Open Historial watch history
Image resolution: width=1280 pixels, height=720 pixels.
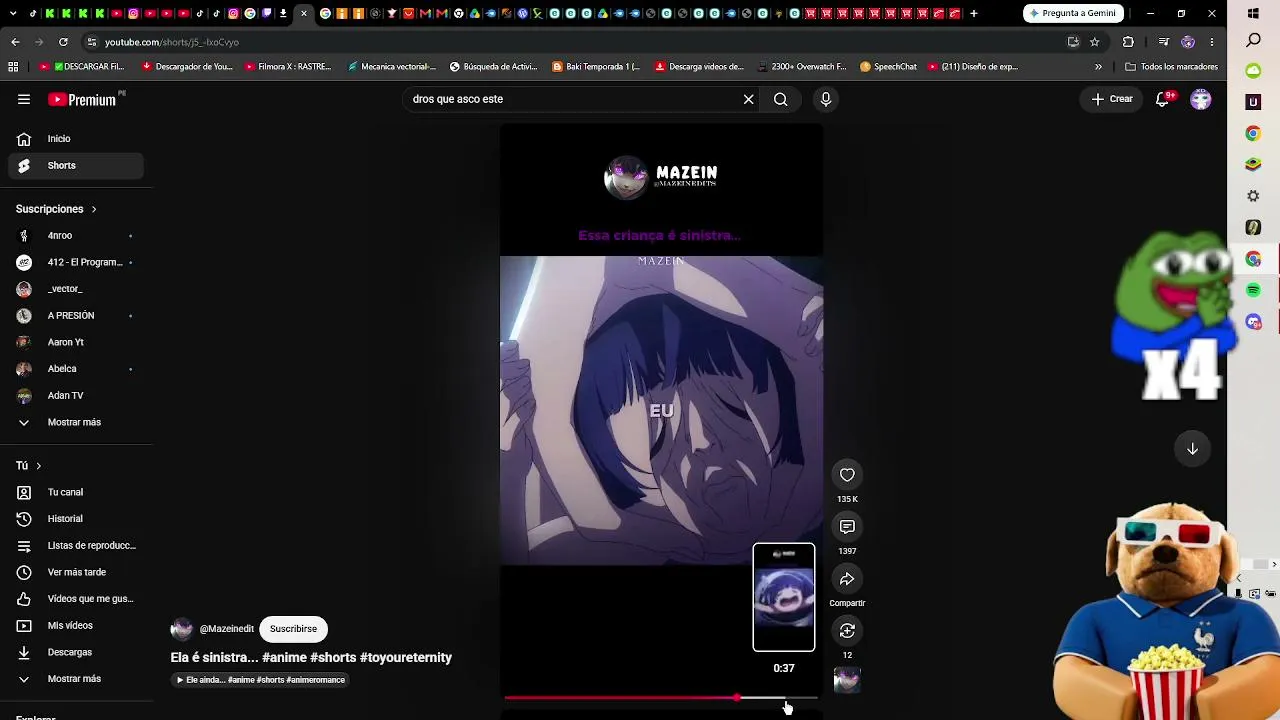[76, 519]
